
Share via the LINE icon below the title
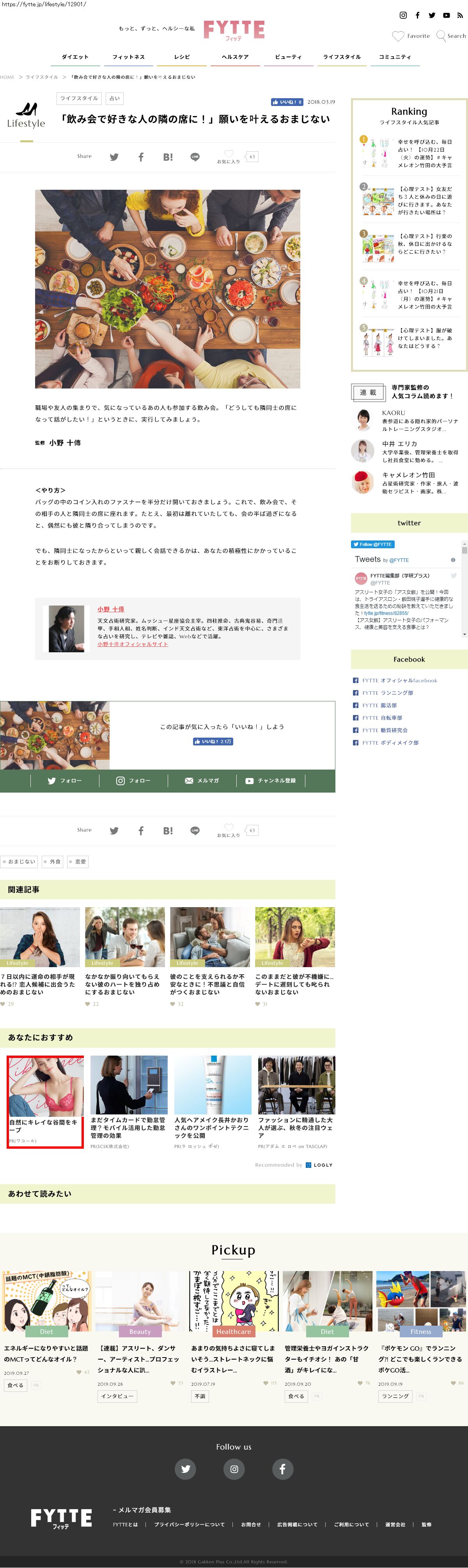click(x=195, y=157)
